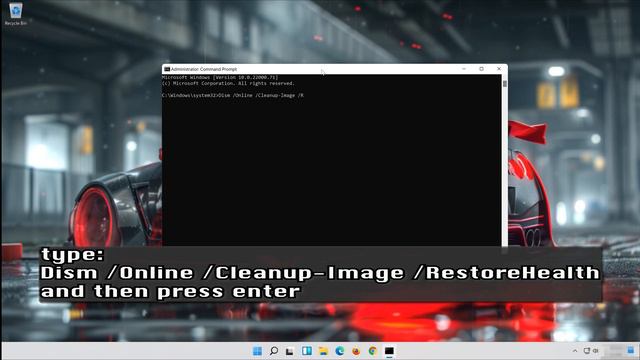Open taskbar Search magnifier
Viewport: 640px width, 360px height.
(x=274, y=351)
